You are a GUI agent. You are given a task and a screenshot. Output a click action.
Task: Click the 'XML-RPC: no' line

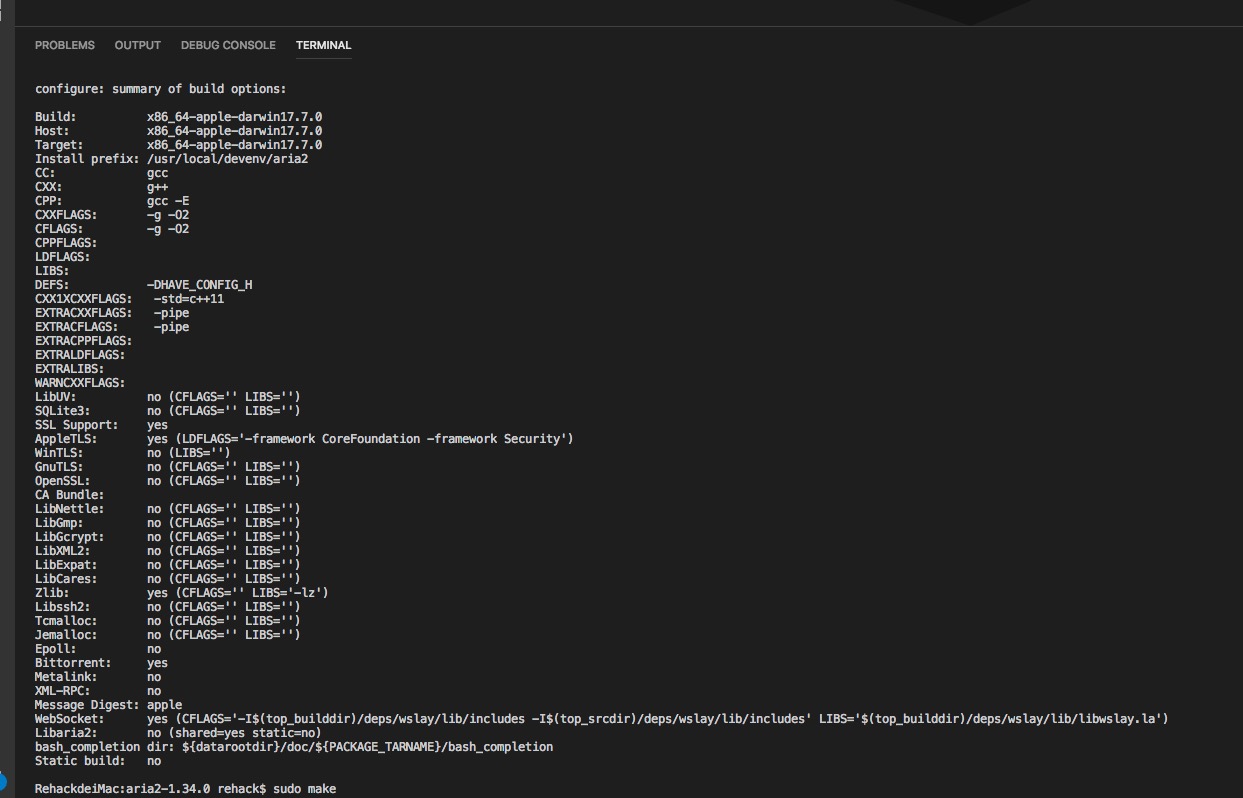click(x=98, y=691)
